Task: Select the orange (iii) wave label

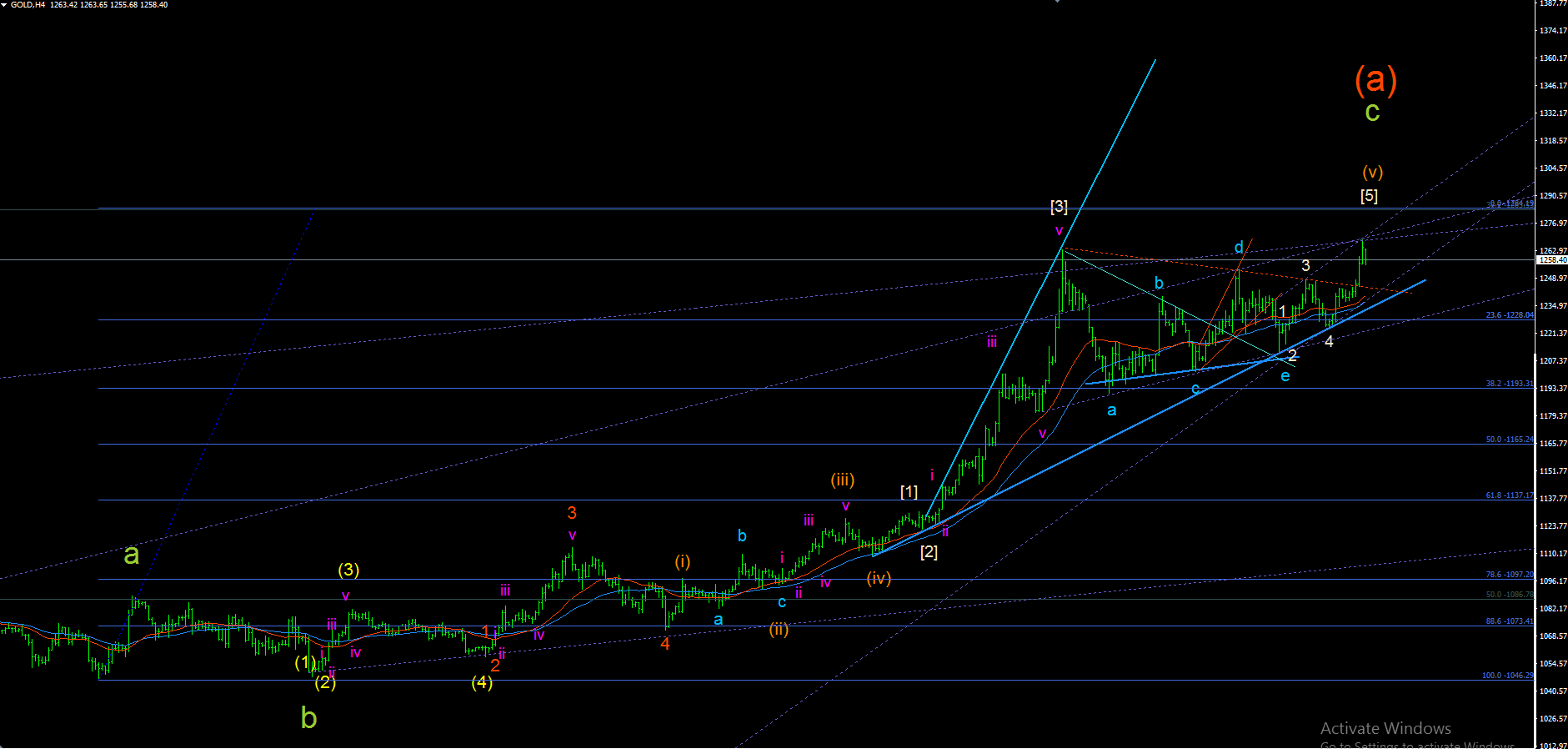Action: [x=843, y=480]
